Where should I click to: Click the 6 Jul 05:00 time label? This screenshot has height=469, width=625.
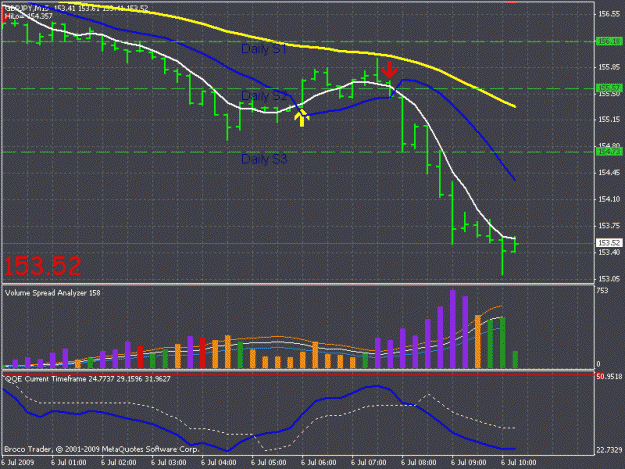tap(268, 463)
